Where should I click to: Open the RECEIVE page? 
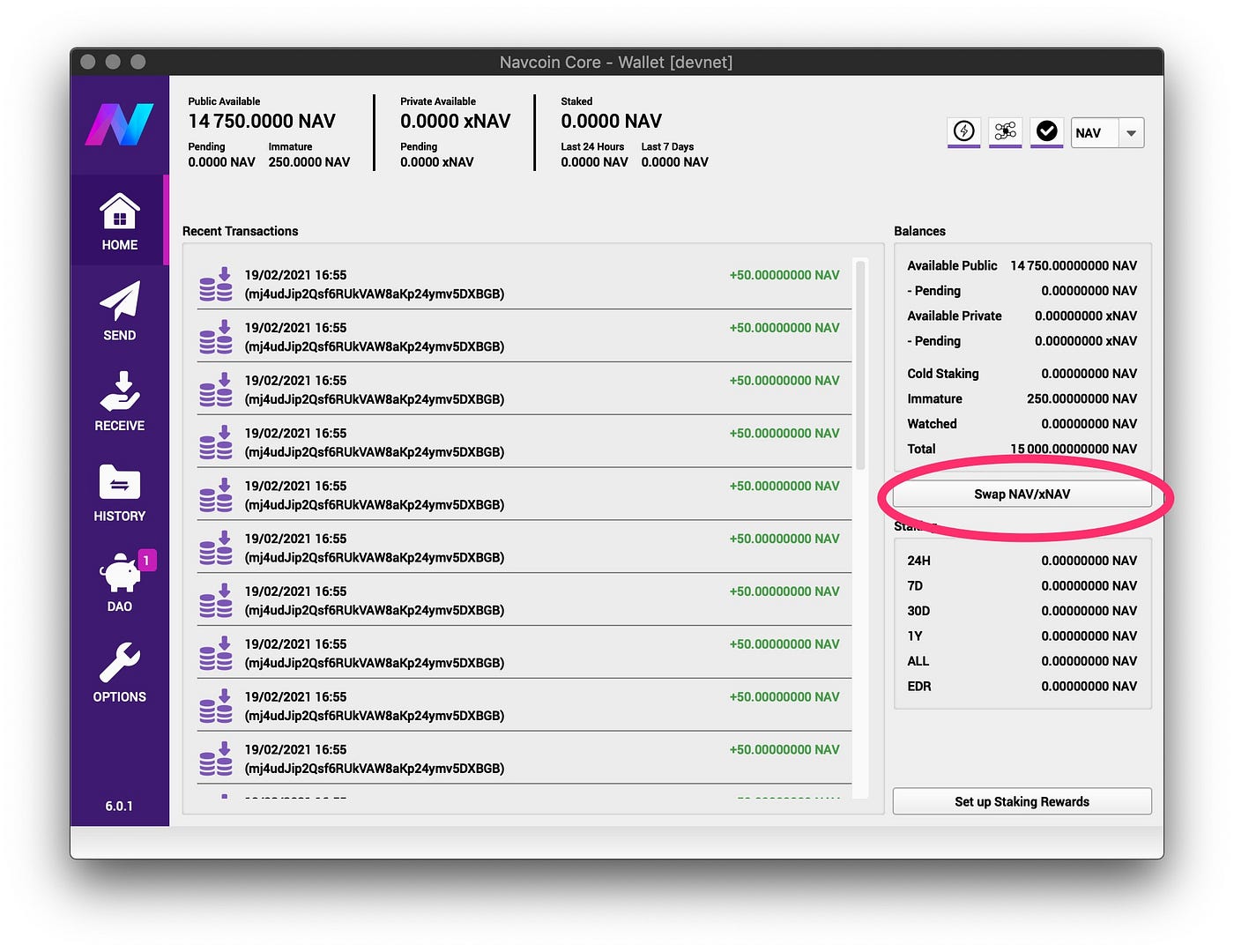tap(120, 402)
